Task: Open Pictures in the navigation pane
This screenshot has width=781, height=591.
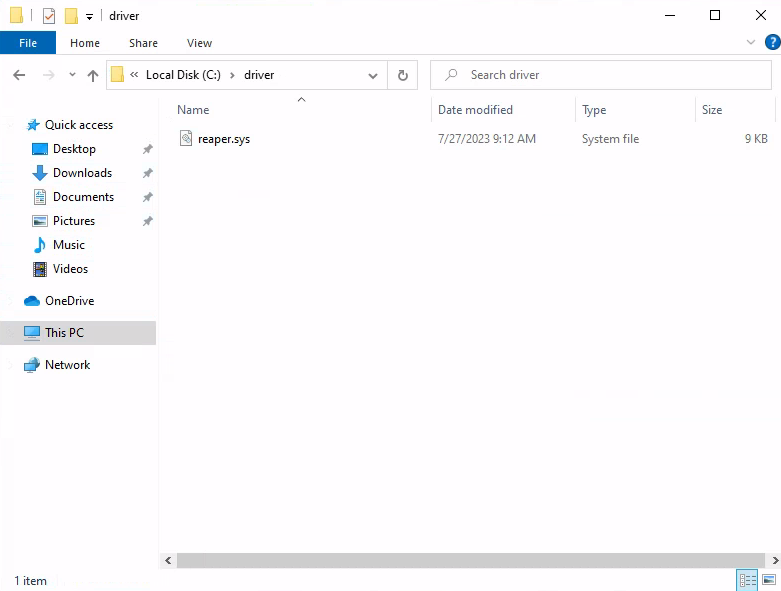Action: pos(74,220)
